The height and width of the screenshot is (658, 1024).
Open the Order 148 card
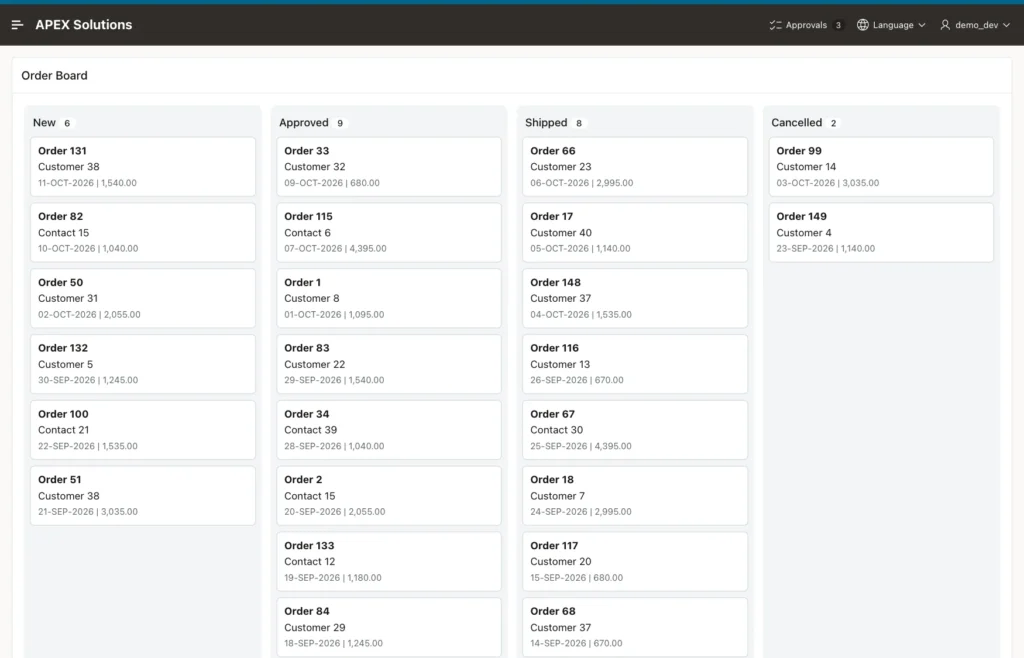click(635, 298)
